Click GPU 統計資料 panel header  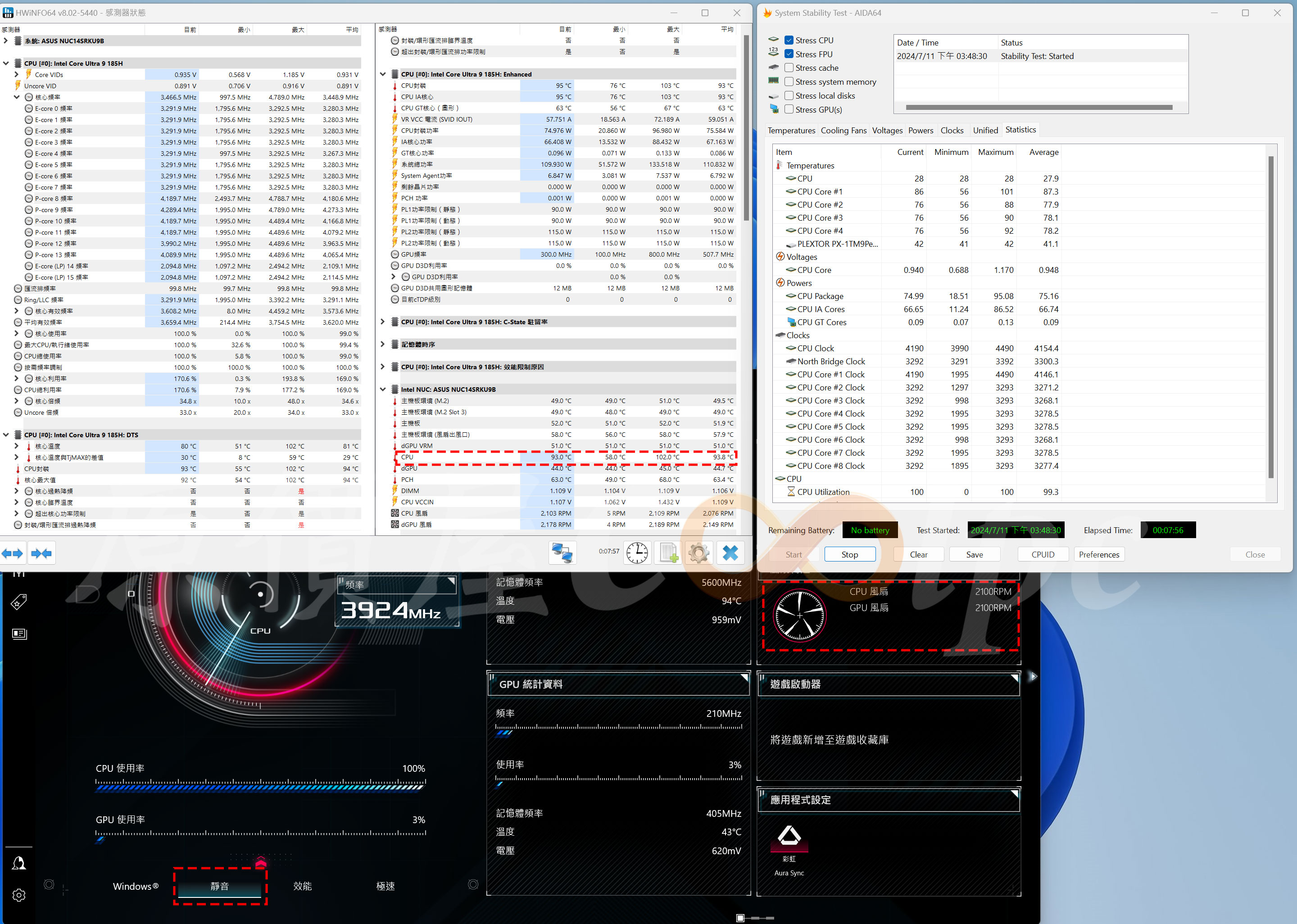(x=618, y=684)
